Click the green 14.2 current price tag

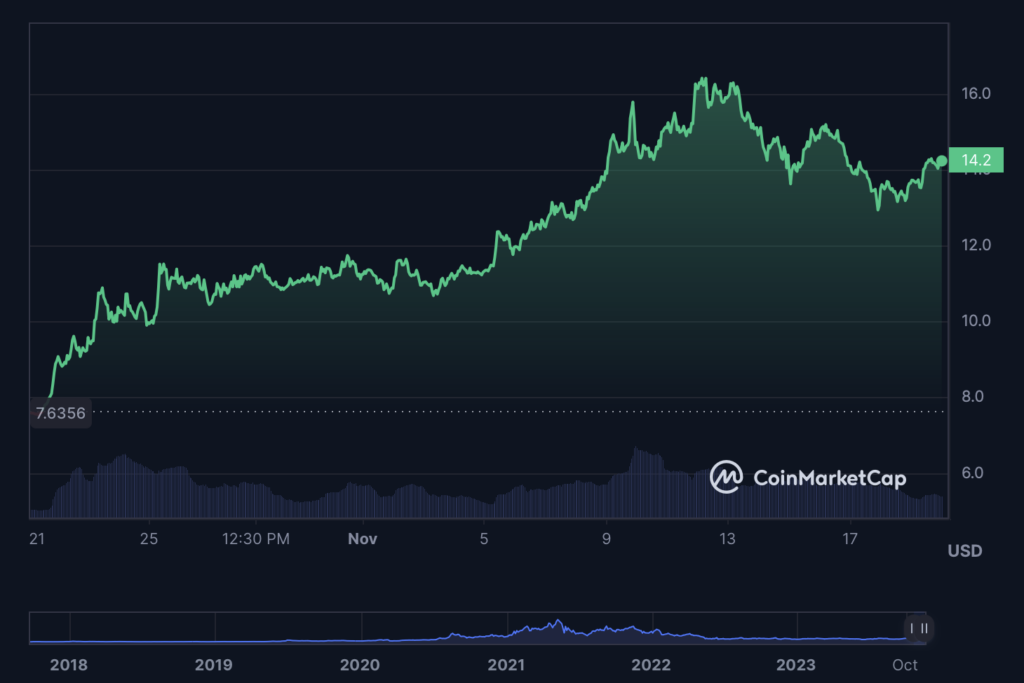click(x=976, y=160)
